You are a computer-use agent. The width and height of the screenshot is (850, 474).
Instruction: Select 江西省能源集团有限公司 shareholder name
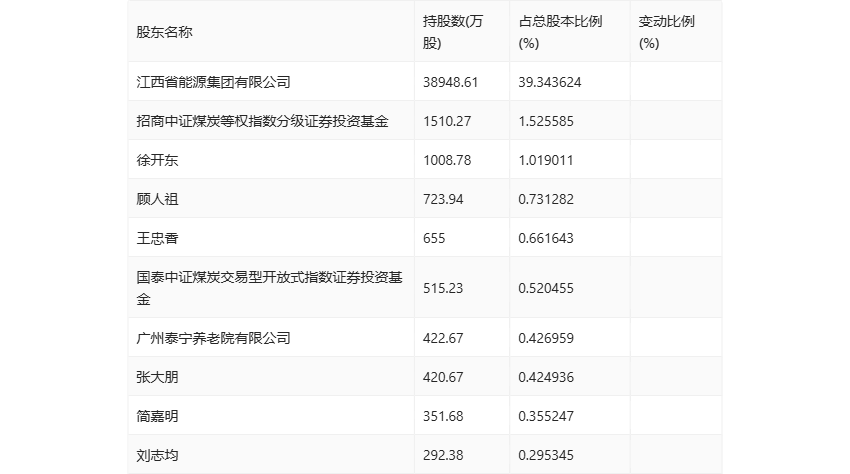click(214, 82)
